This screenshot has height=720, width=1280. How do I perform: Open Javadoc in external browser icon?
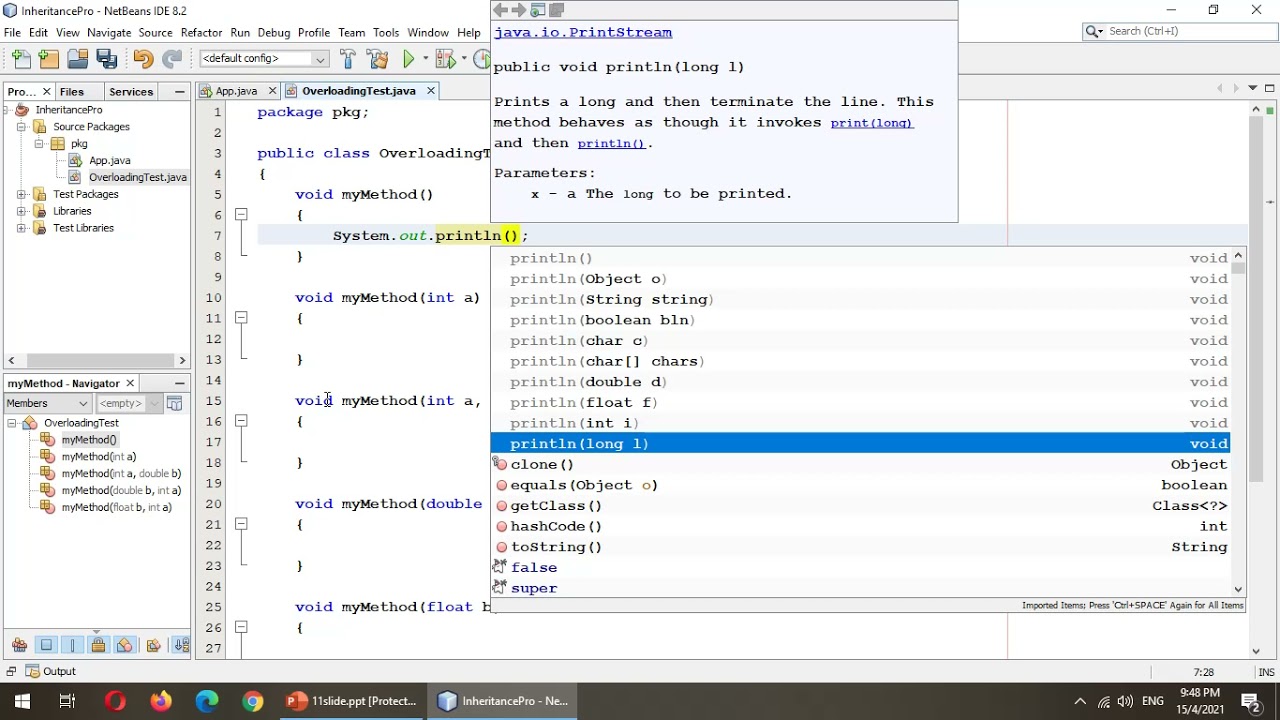pos(538,10)
